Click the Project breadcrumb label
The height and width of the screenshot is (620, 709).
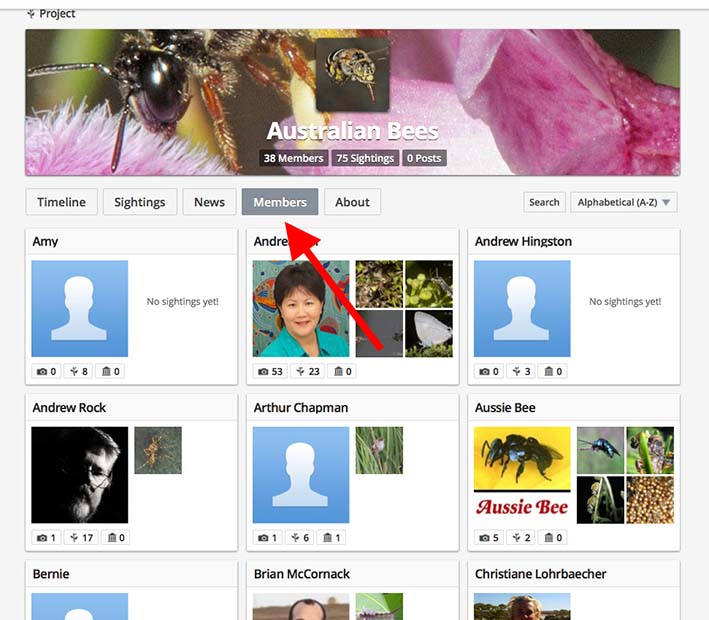(57, 14)
